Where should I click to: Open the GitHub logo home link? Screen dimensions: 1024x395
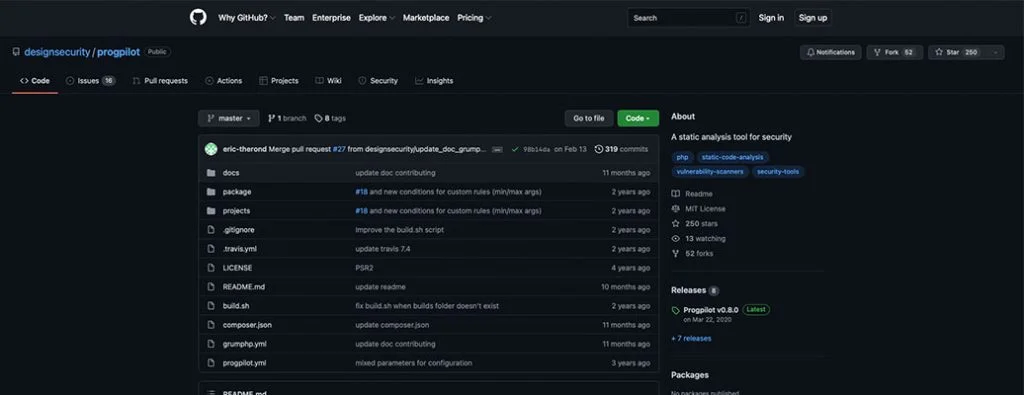[198, 18]
